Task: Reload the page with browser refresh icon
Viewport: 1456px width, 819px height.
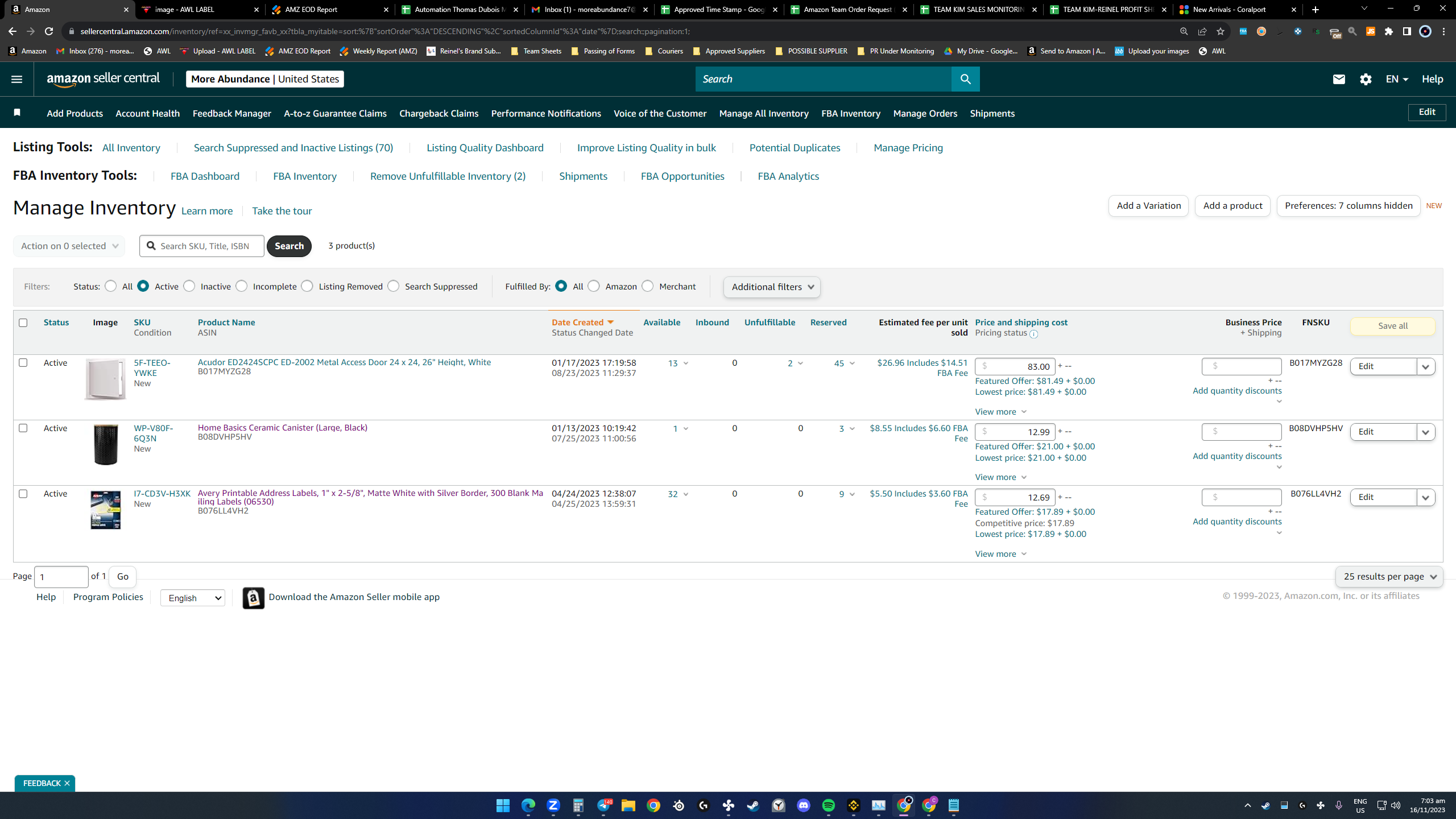Action: (49, 31)
